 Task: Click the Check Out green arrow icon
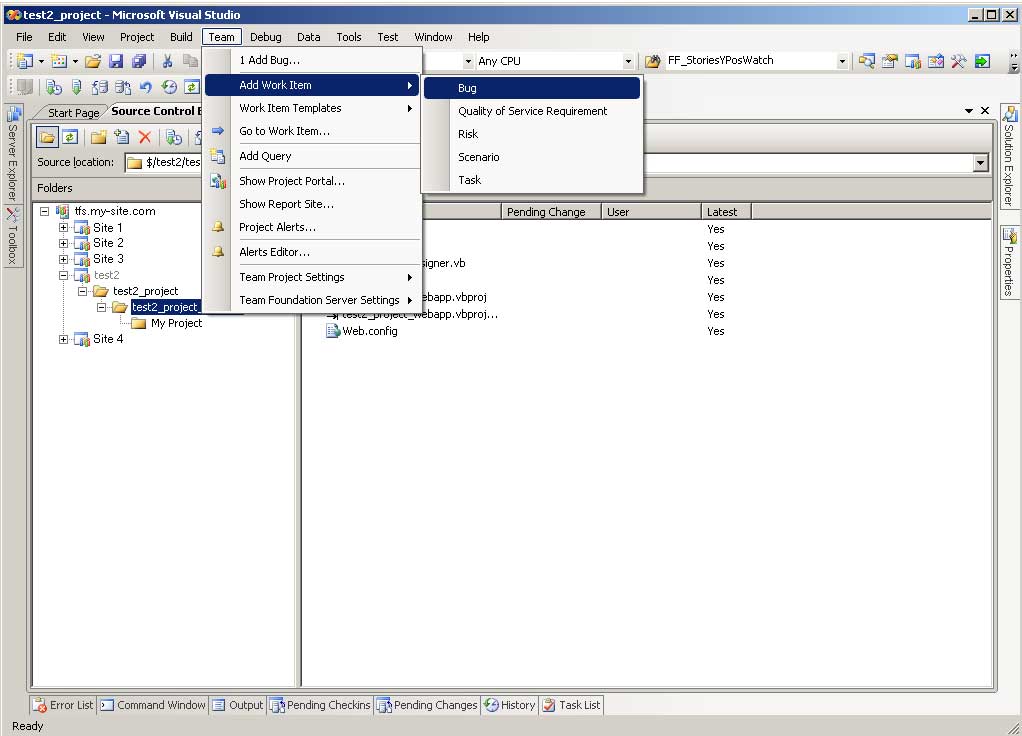(77, 87)
